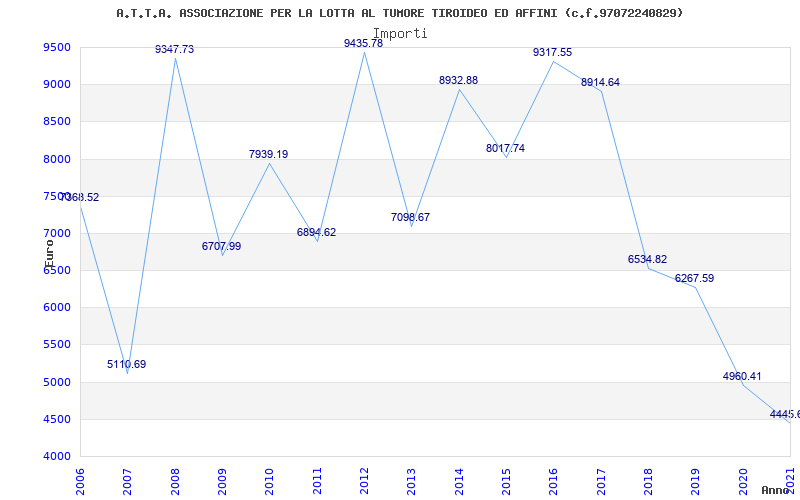Image resolution: width=800 pixels, height=500 pixels.
Task: Click the x-axis year label 2015
Action: 506,481
